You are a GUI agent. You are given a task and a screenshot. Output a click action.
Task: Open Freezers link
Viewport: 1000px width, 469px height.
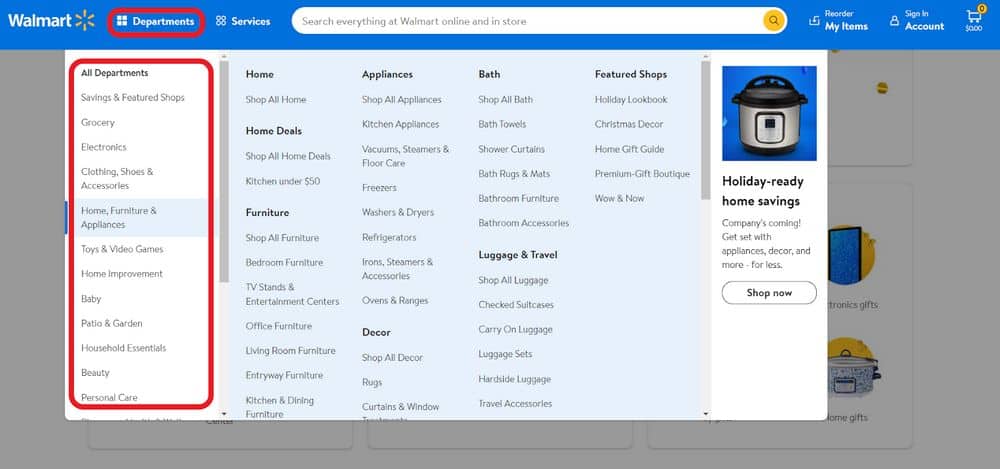pyautogui.click(x=379, y=188)
